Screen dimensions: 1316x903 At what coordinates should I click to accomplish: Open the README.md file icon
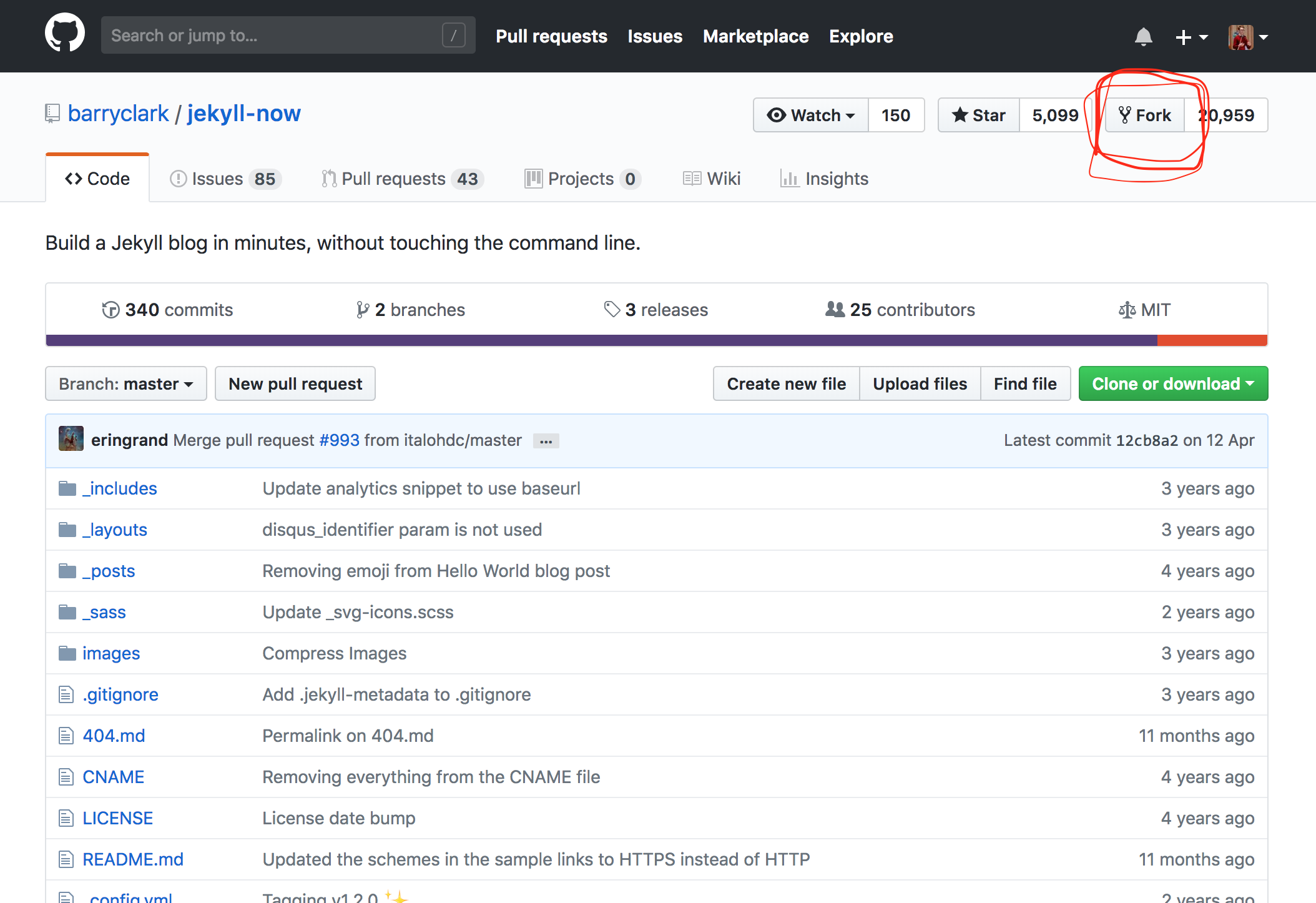(x=66, y=859)
